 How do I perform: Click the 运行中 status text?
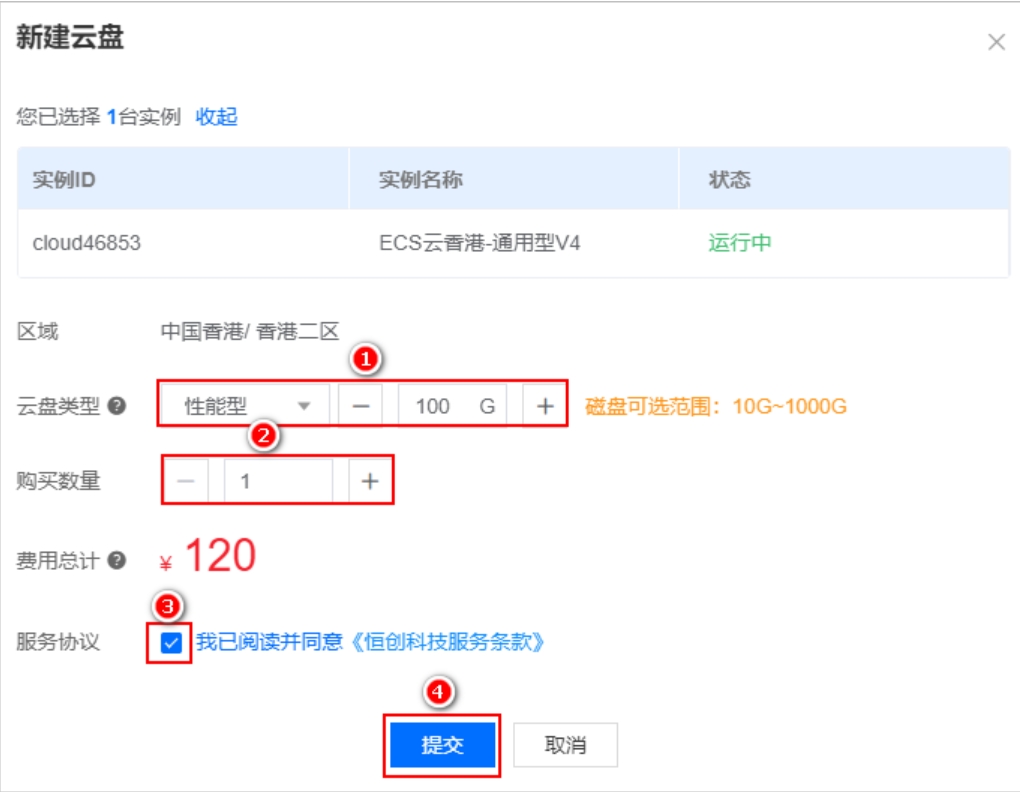point(740,243)
